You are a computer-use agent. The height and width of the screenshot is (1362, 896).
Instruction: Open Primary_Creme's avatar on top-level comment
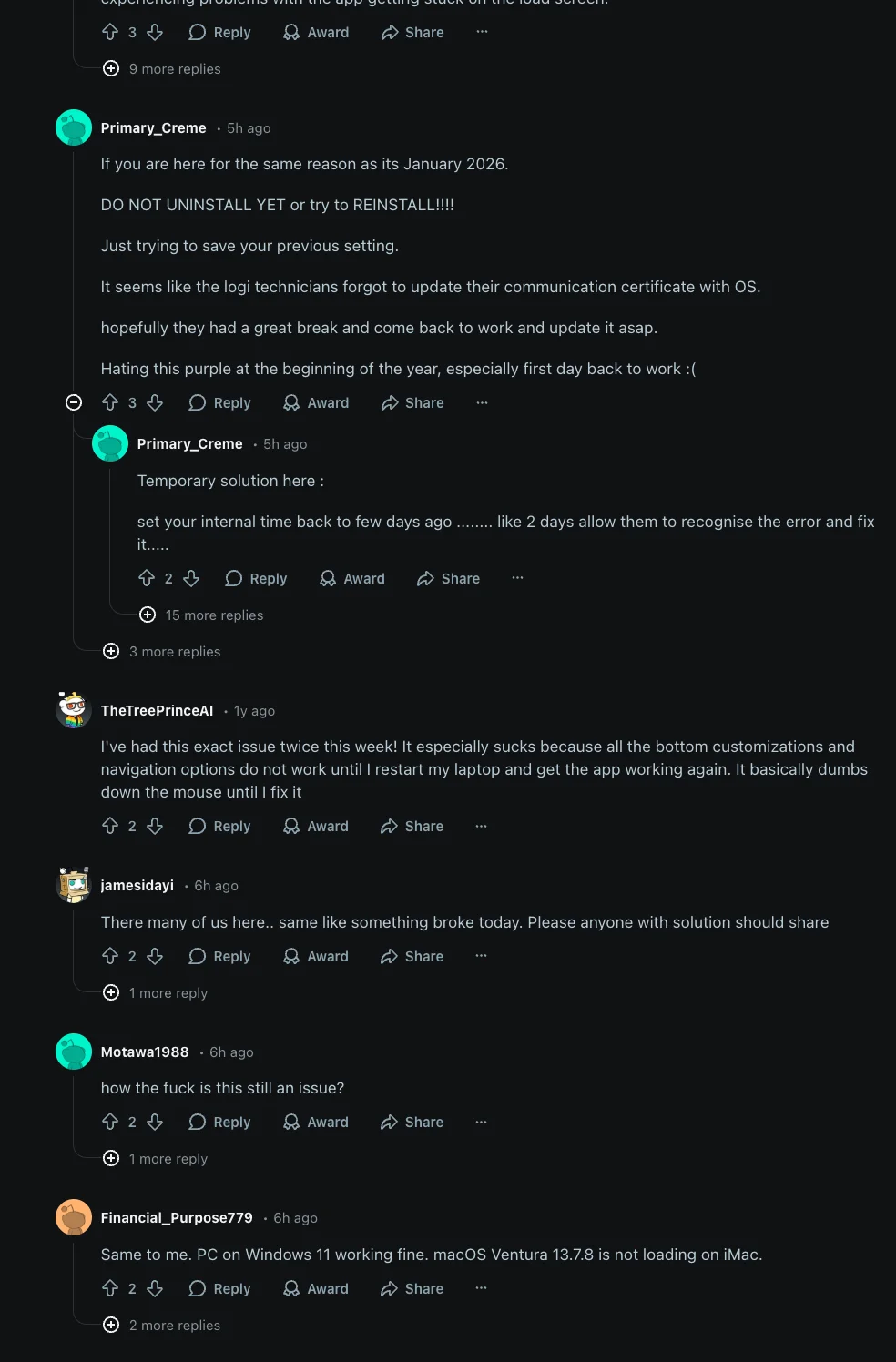point(74,127)
